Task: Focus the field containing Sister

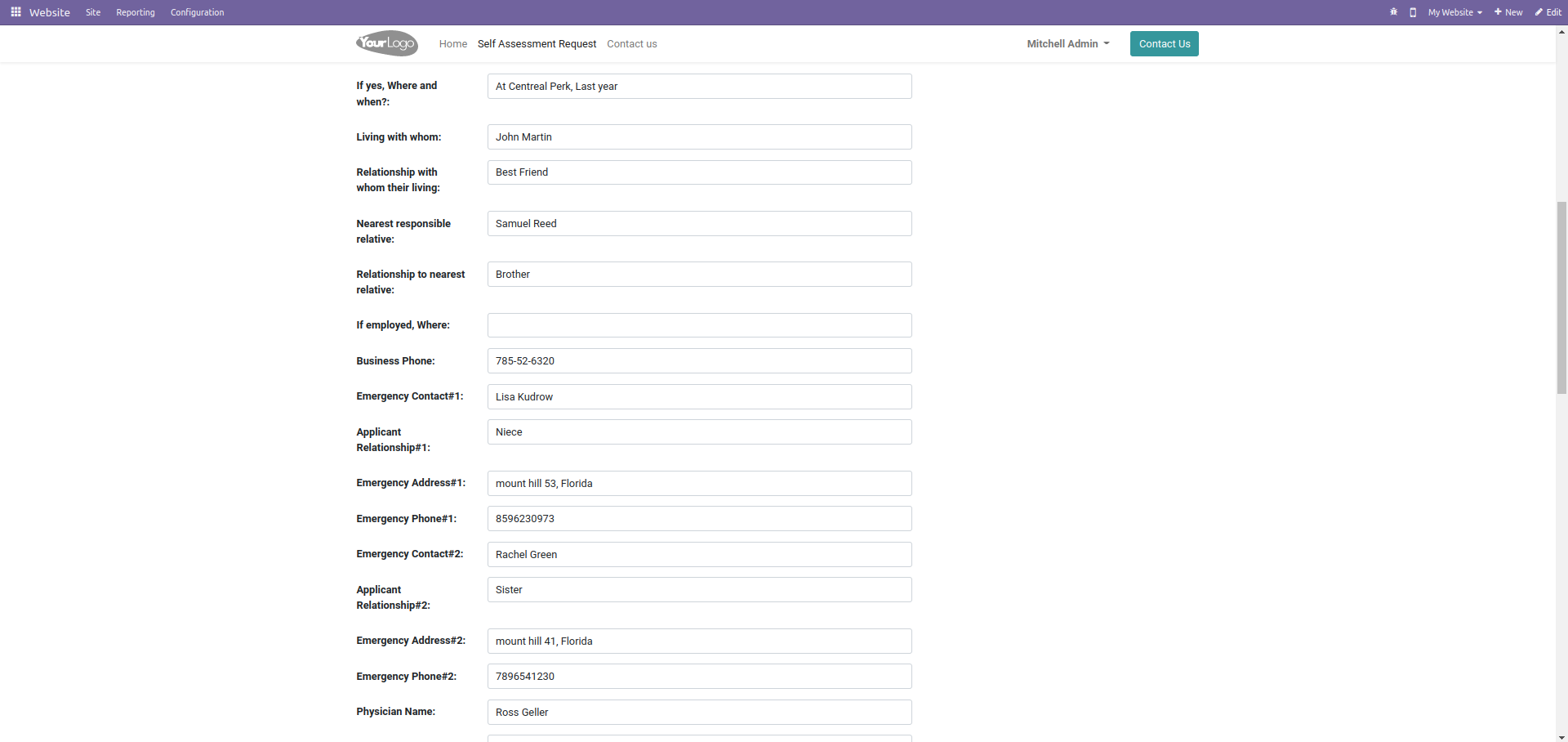Action: coord(700,590)
